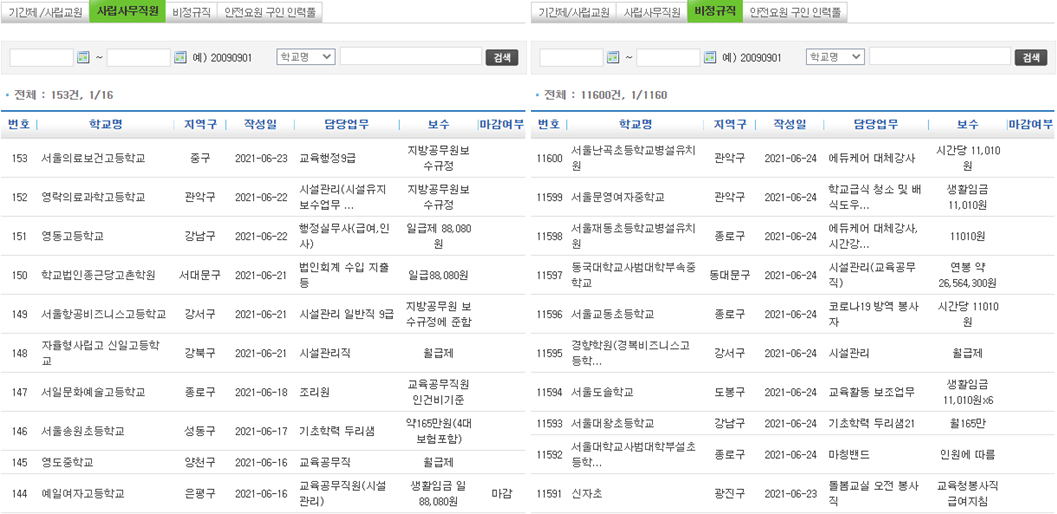This screenshot has height=514, width=1057.
Task: Focus search keyword field in left panel
Action: 411,57
